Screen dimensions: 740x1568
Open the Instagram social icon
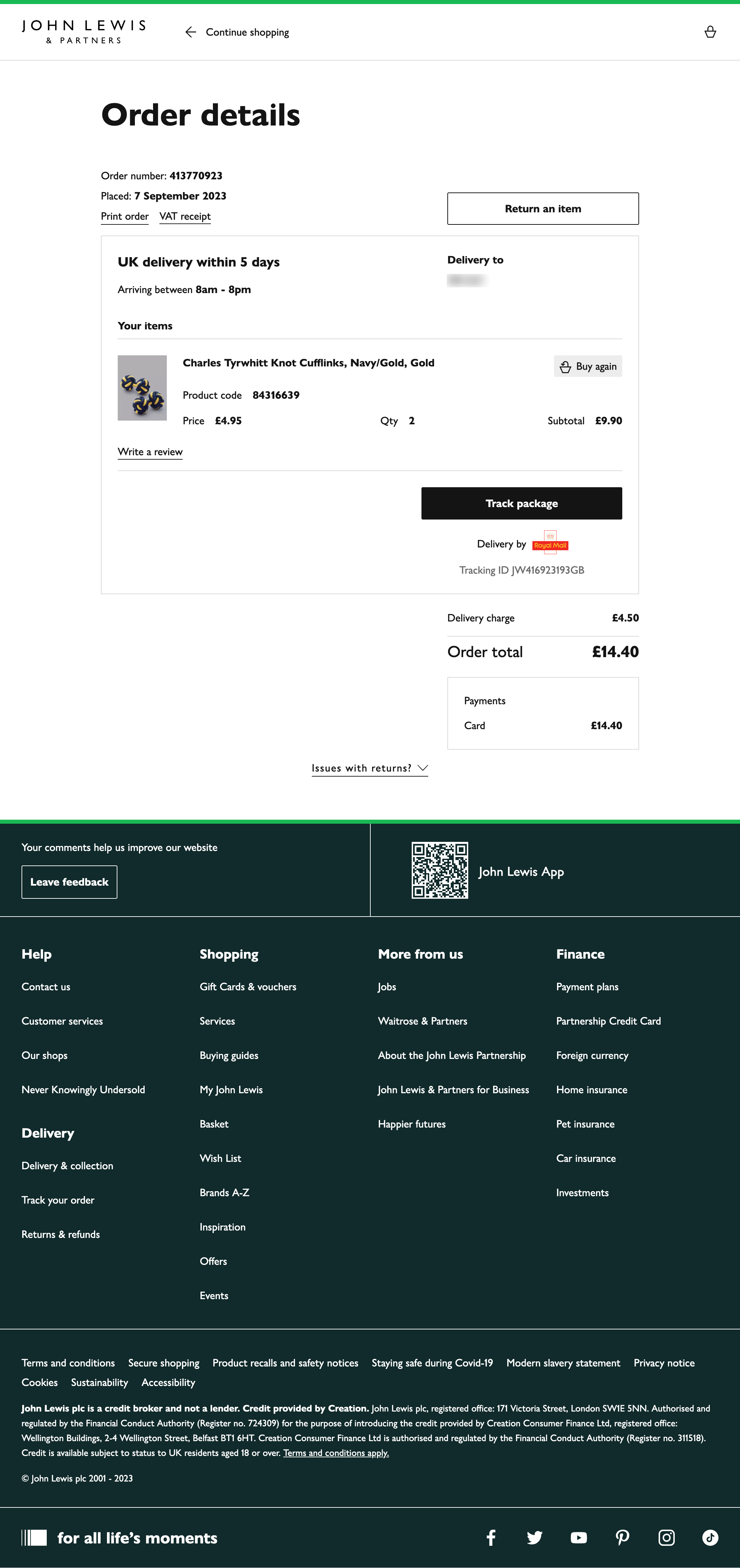pos(666,1538)
